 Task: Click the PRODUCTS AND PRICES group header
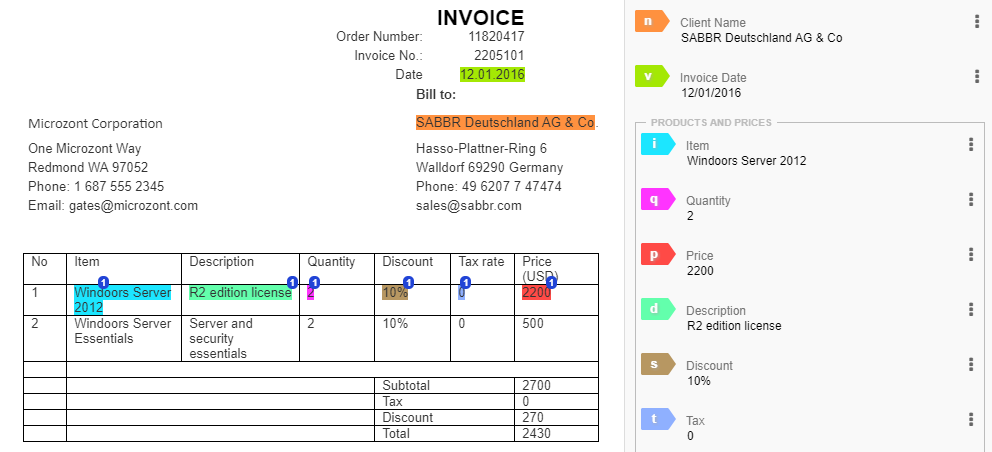711,122
